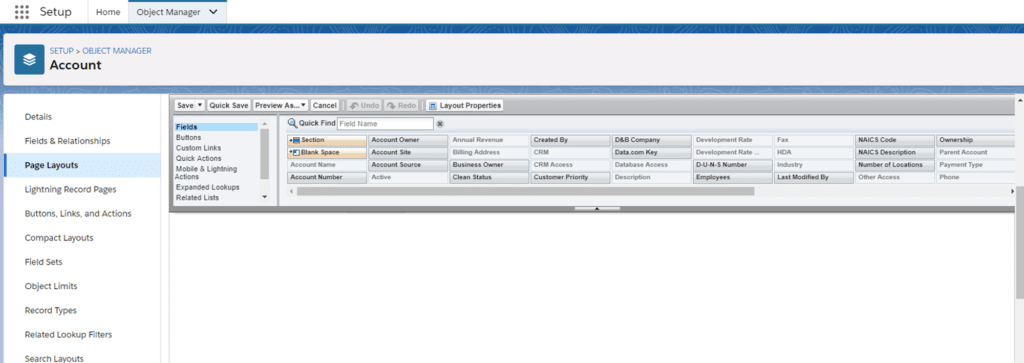Open the App Launcher grid icon
This screenshot has width=1024, height=363.
pyautogui.click(x=22, y=12)
